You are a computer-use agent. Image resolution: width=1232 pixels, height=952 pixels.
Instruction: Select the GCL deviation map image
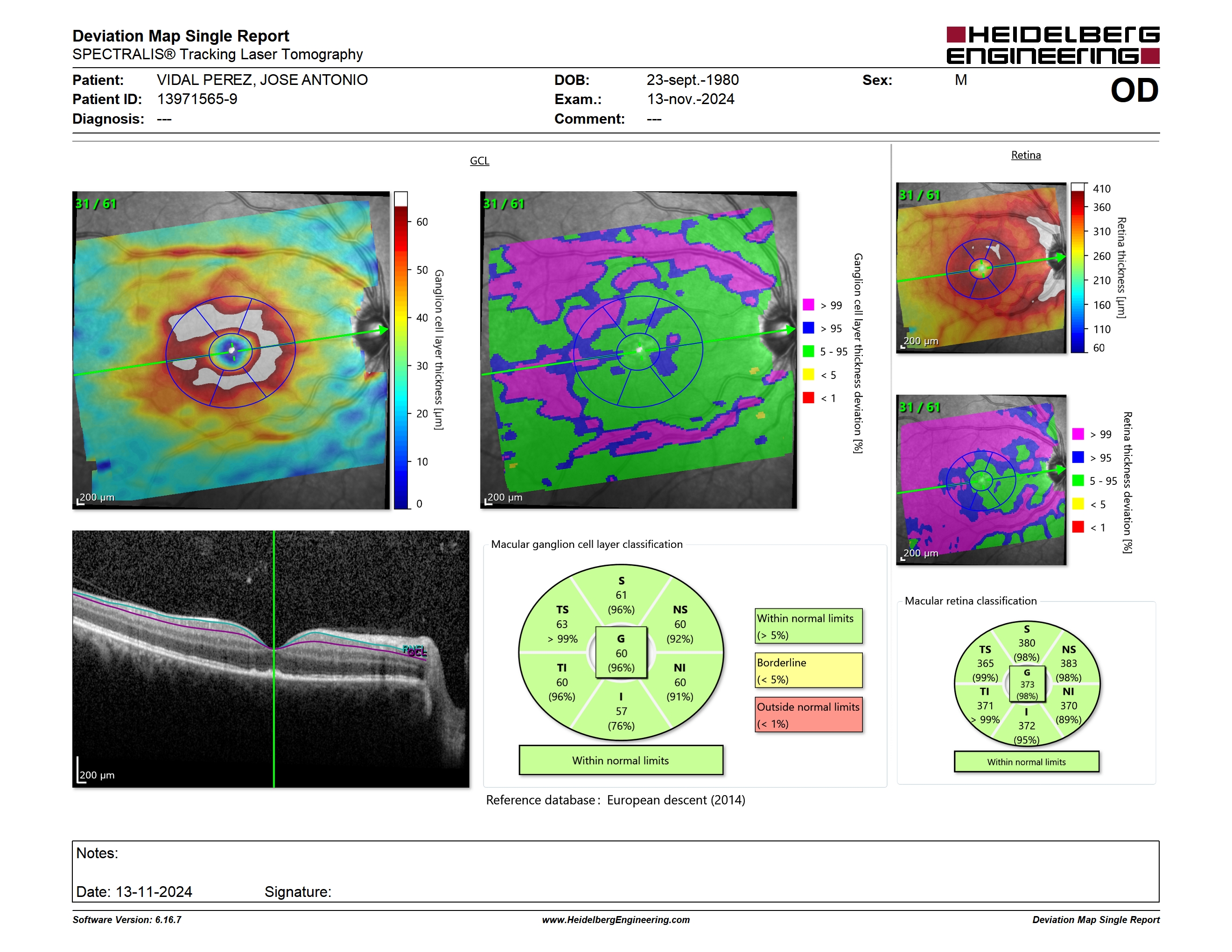(x=638, y=350)
